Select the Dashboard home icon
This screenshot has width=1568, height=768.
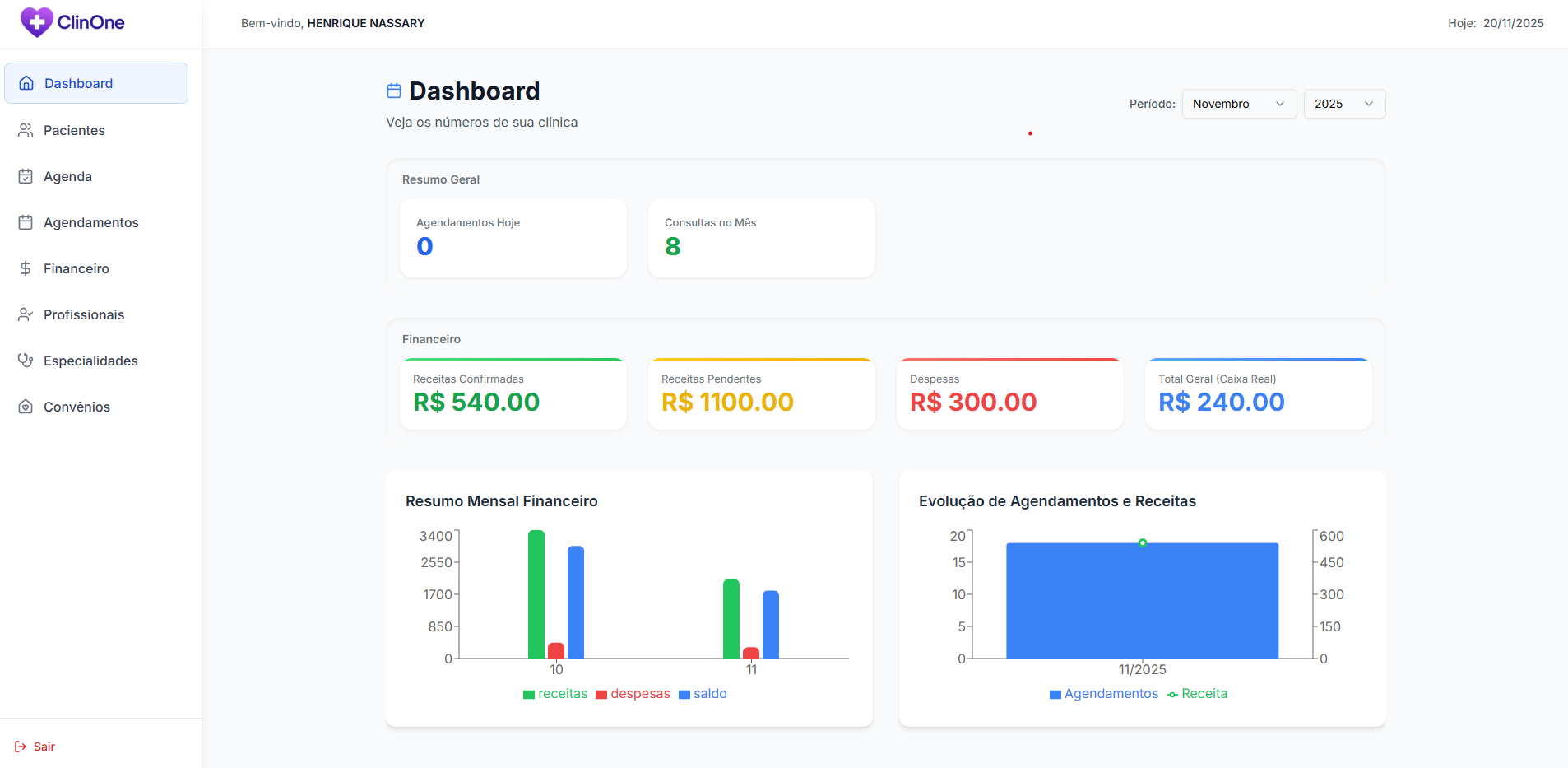(25, 82)
